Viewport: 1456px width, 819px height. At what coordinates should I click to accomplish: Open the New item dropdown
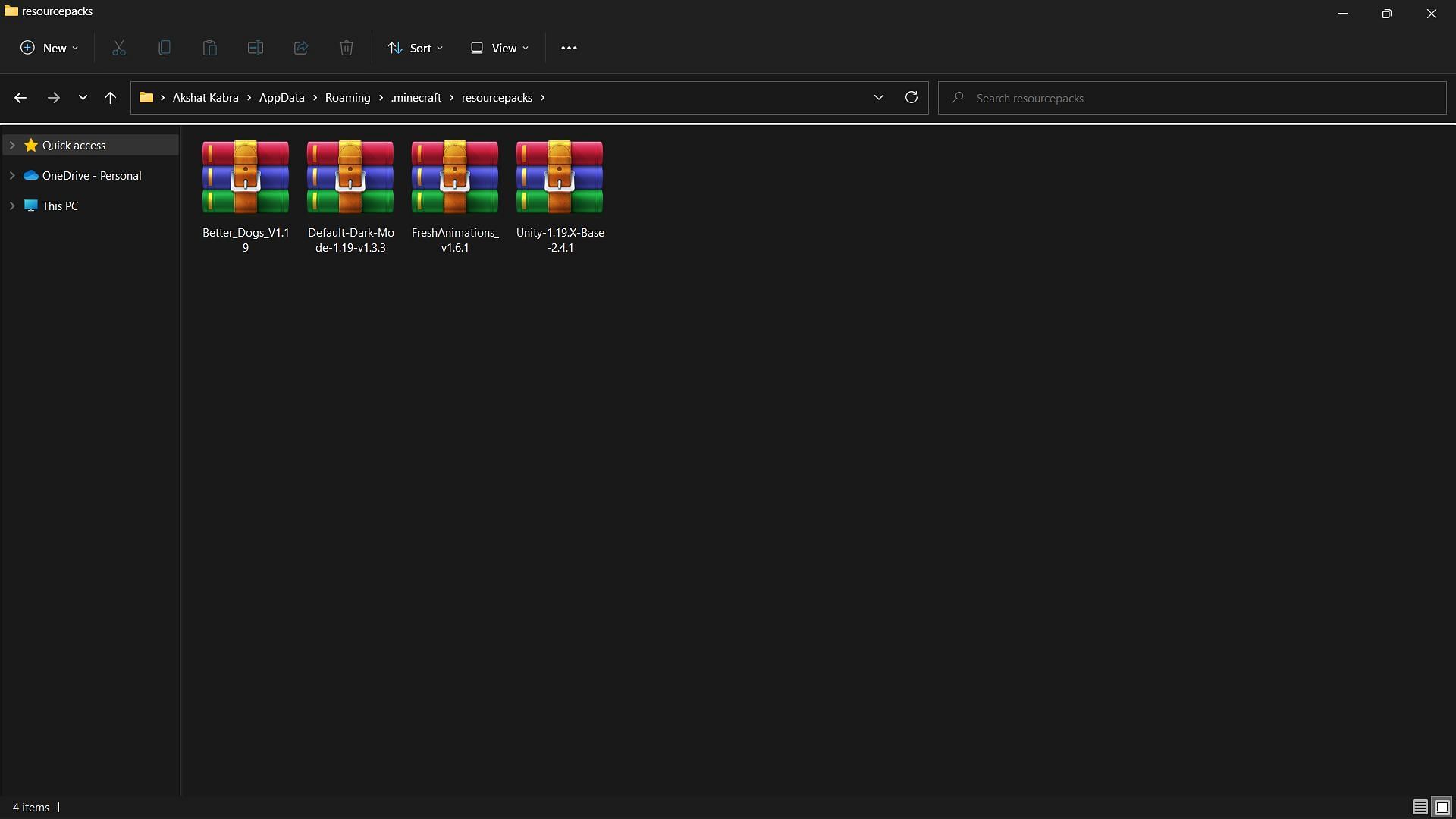tap(49, 48)
